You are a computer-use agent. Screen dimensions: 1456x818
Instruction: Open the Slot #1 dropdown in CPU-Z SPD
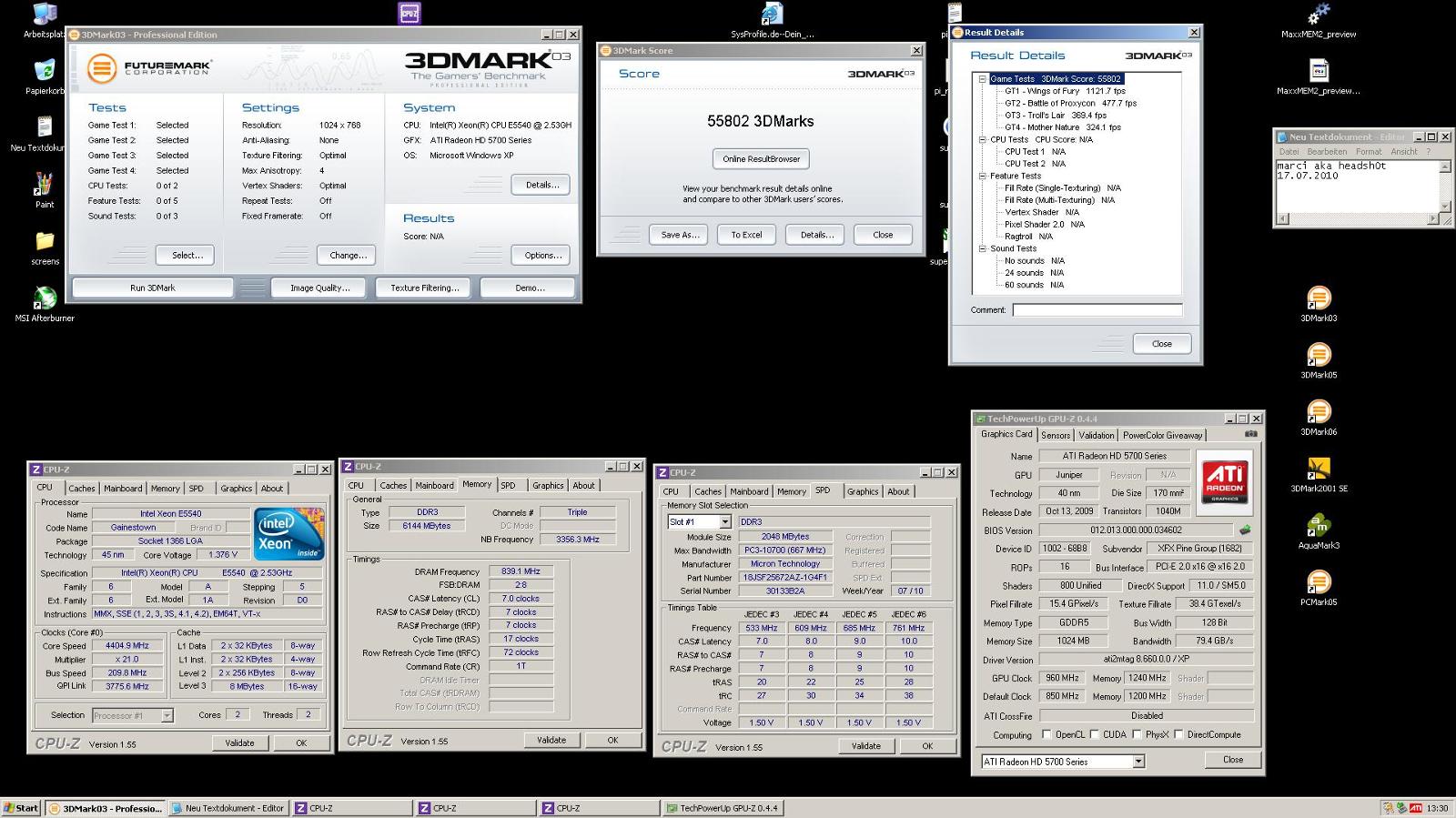pos(725,522)
